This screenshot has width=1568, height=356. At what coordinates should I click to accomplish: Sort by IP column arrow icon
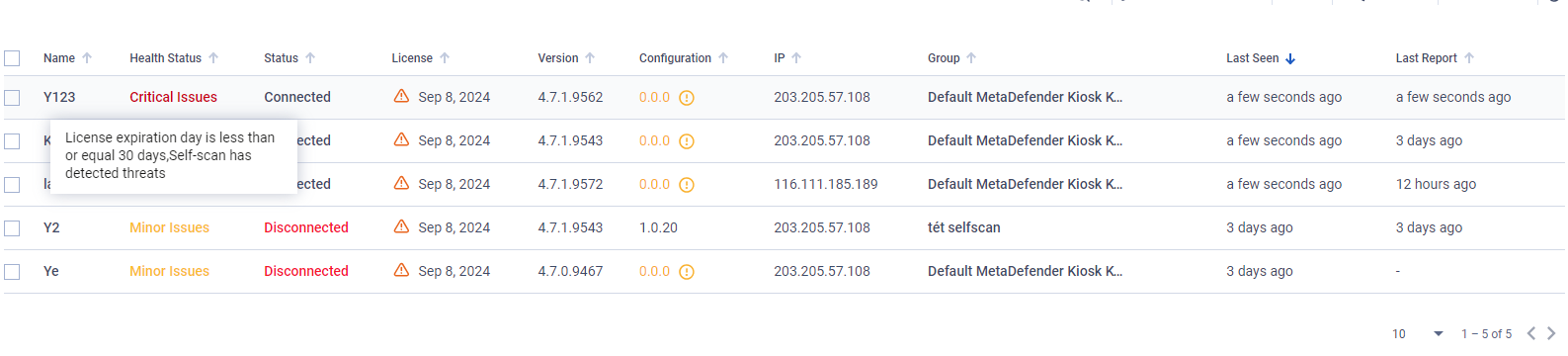[x=796, y=58]
